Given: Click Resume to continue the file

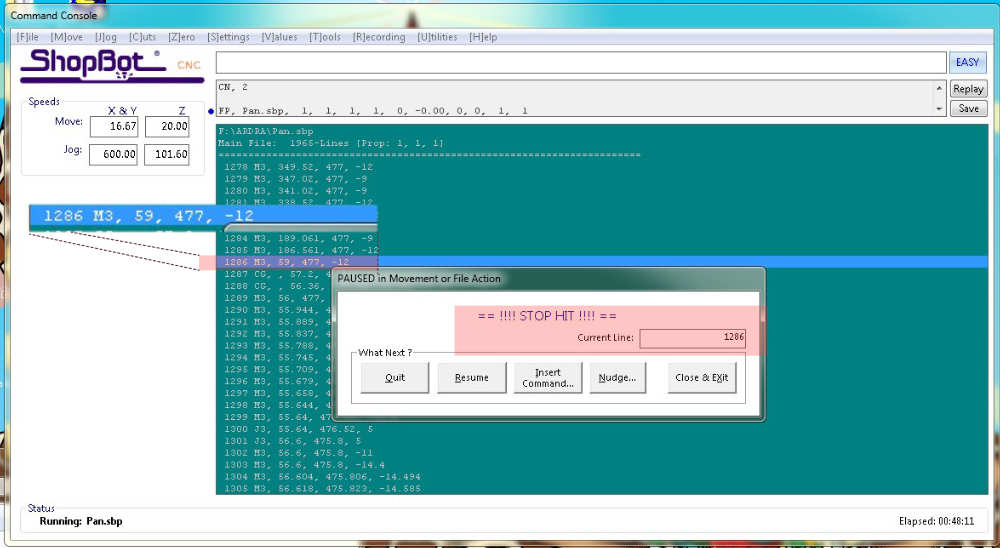Looking at the screenshot, I should point(471,378).
